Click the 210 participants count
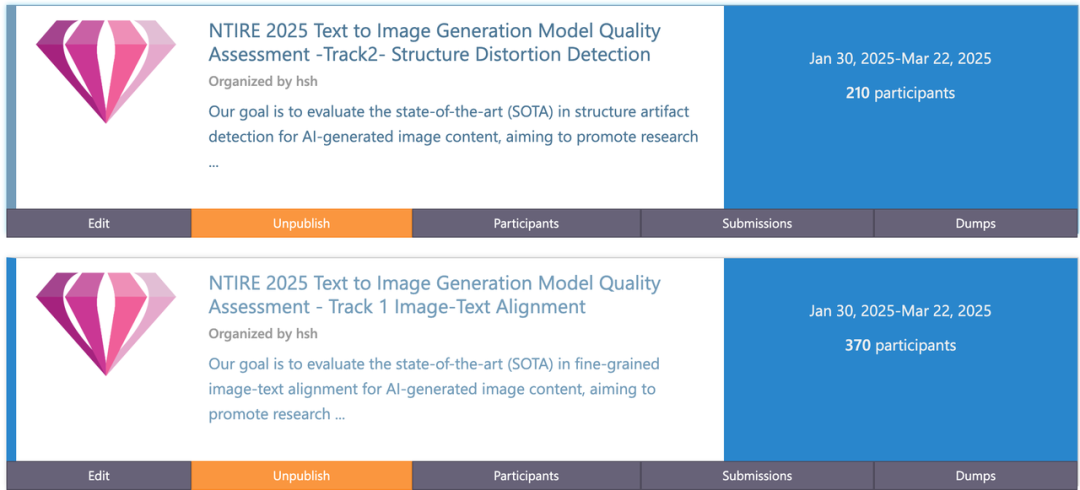Screen dimensions: 1080x490 click(900, 93)
